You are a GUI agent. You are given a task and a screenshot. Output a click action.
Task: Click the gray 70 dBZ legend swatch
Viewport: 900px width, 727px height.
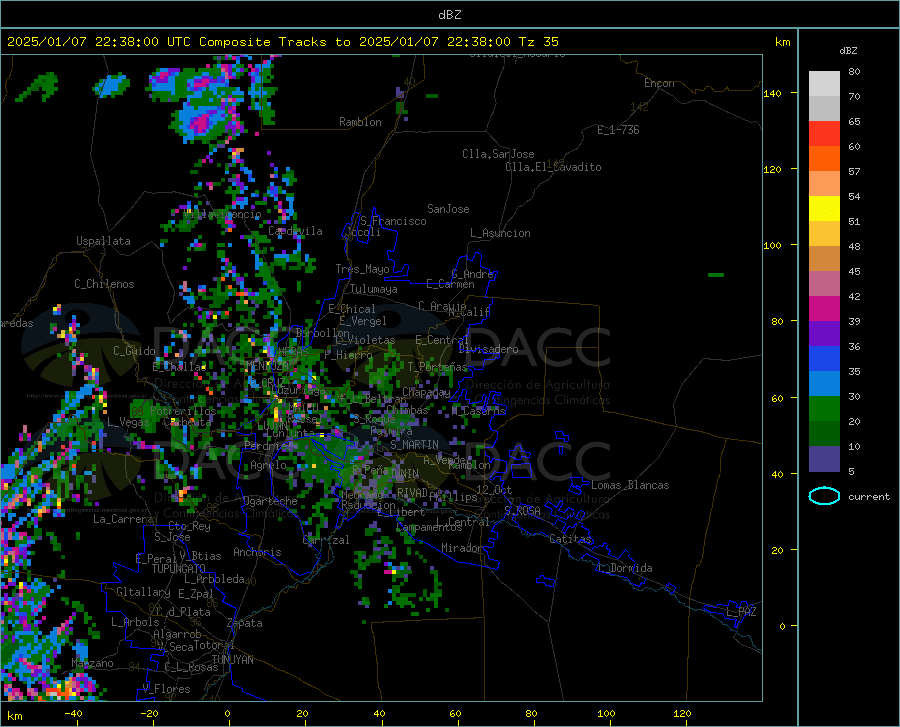pos(824,108)
